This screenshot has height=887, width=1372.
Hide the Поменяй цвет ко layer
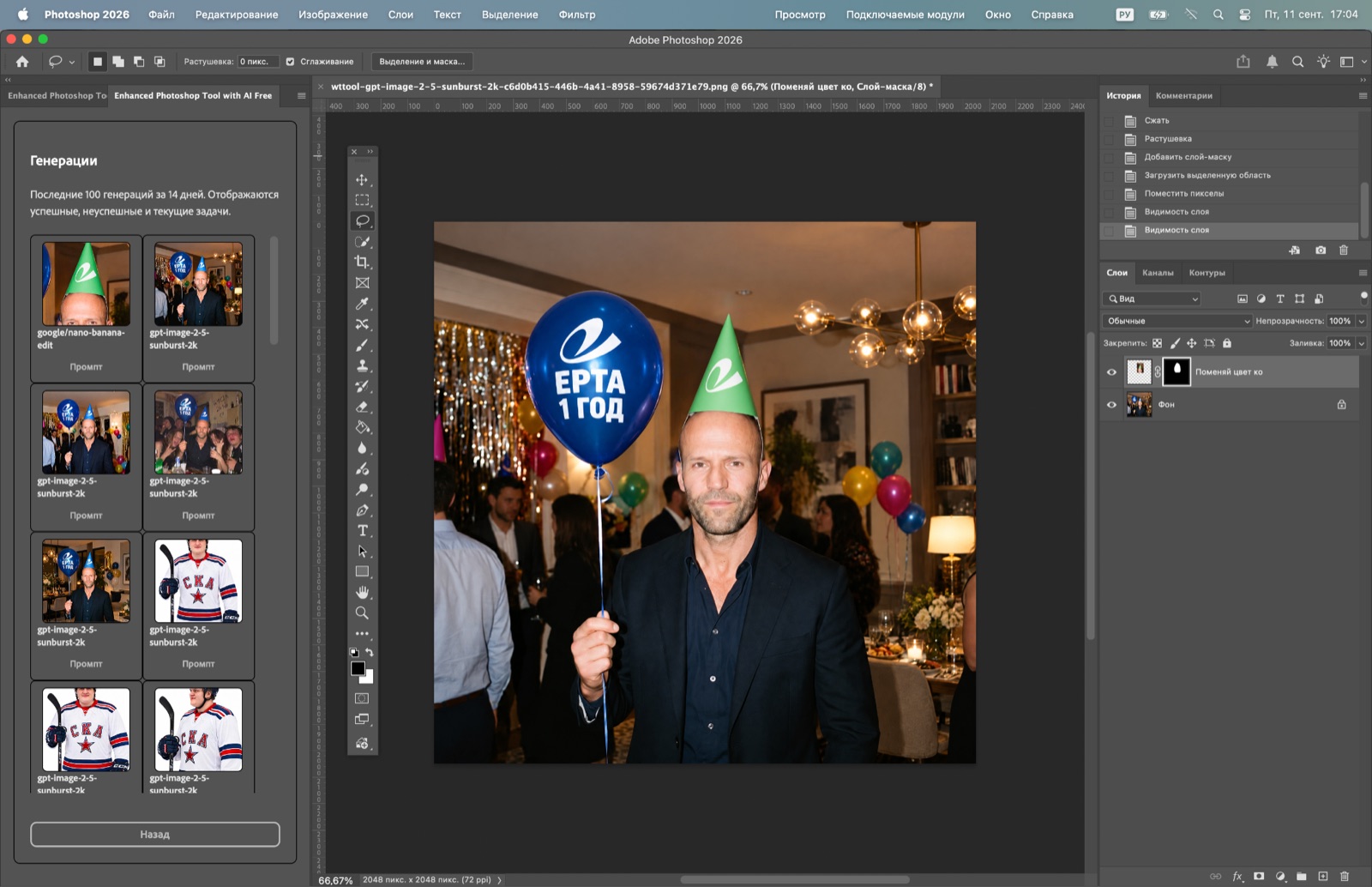[1111, 372]
